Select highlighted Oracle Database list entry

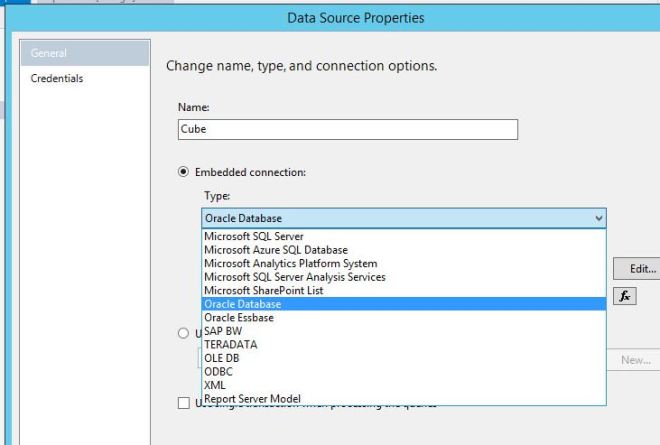pyautogui.click(x=242, y=304)
